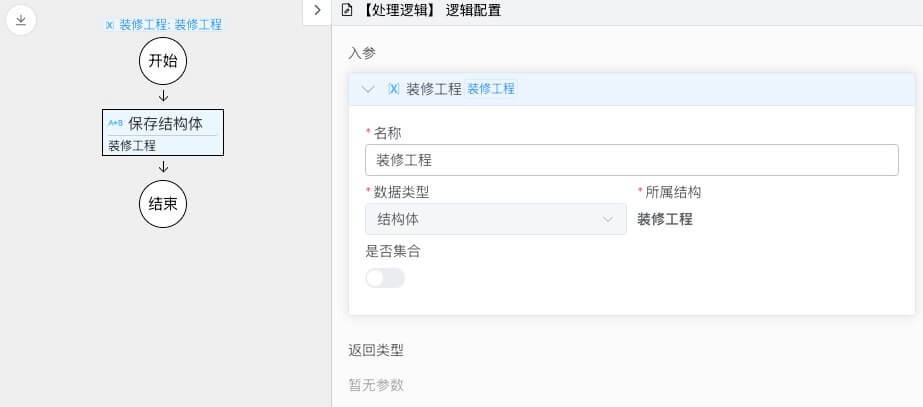Click the variable icon in parameter header
Screen dimensions: 923x407
click(393, 89)
